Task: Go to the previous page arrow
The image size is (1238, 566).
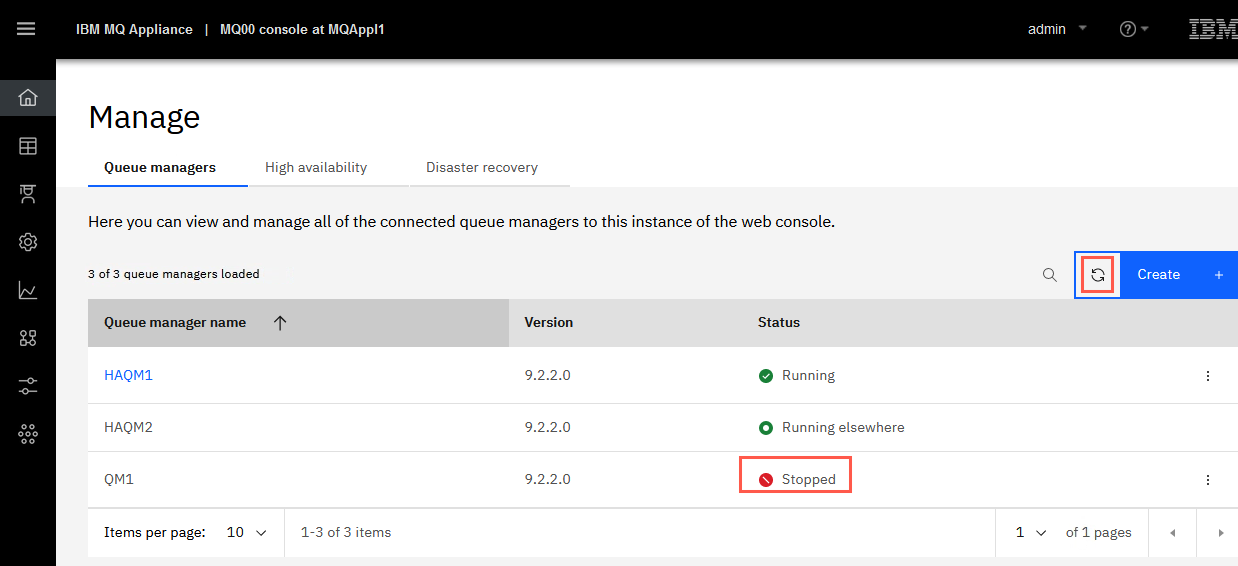Action: (1172, 533)
